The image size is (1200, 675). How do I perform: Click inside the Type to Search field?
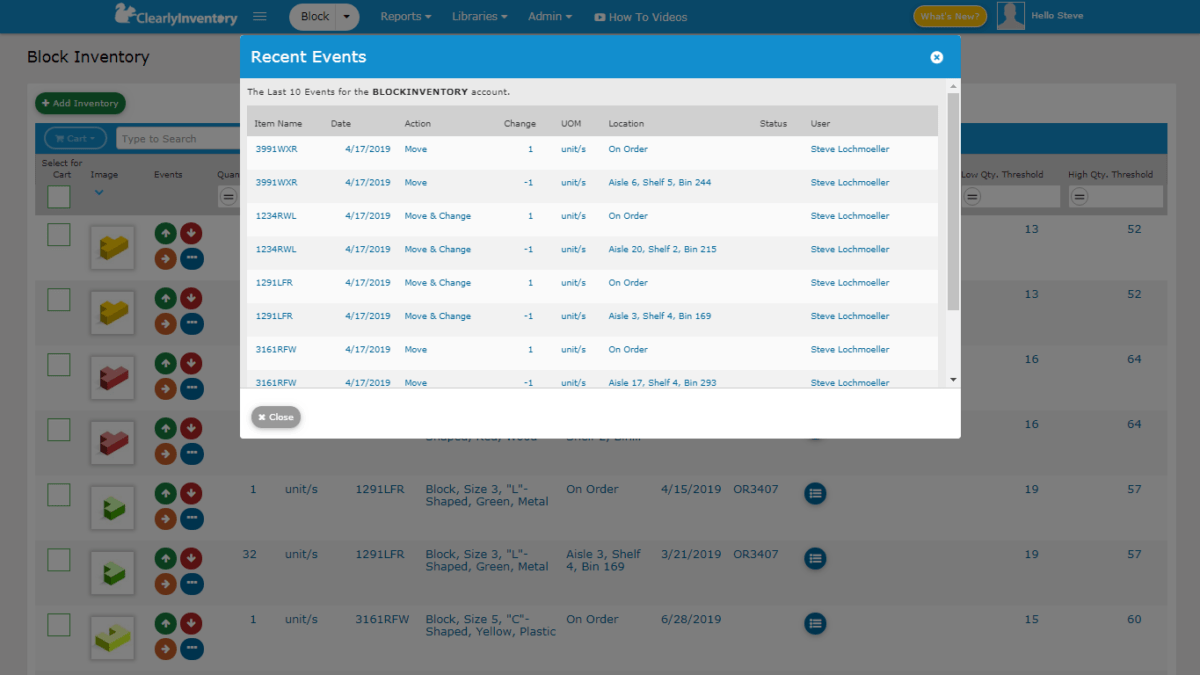point(178,138)
